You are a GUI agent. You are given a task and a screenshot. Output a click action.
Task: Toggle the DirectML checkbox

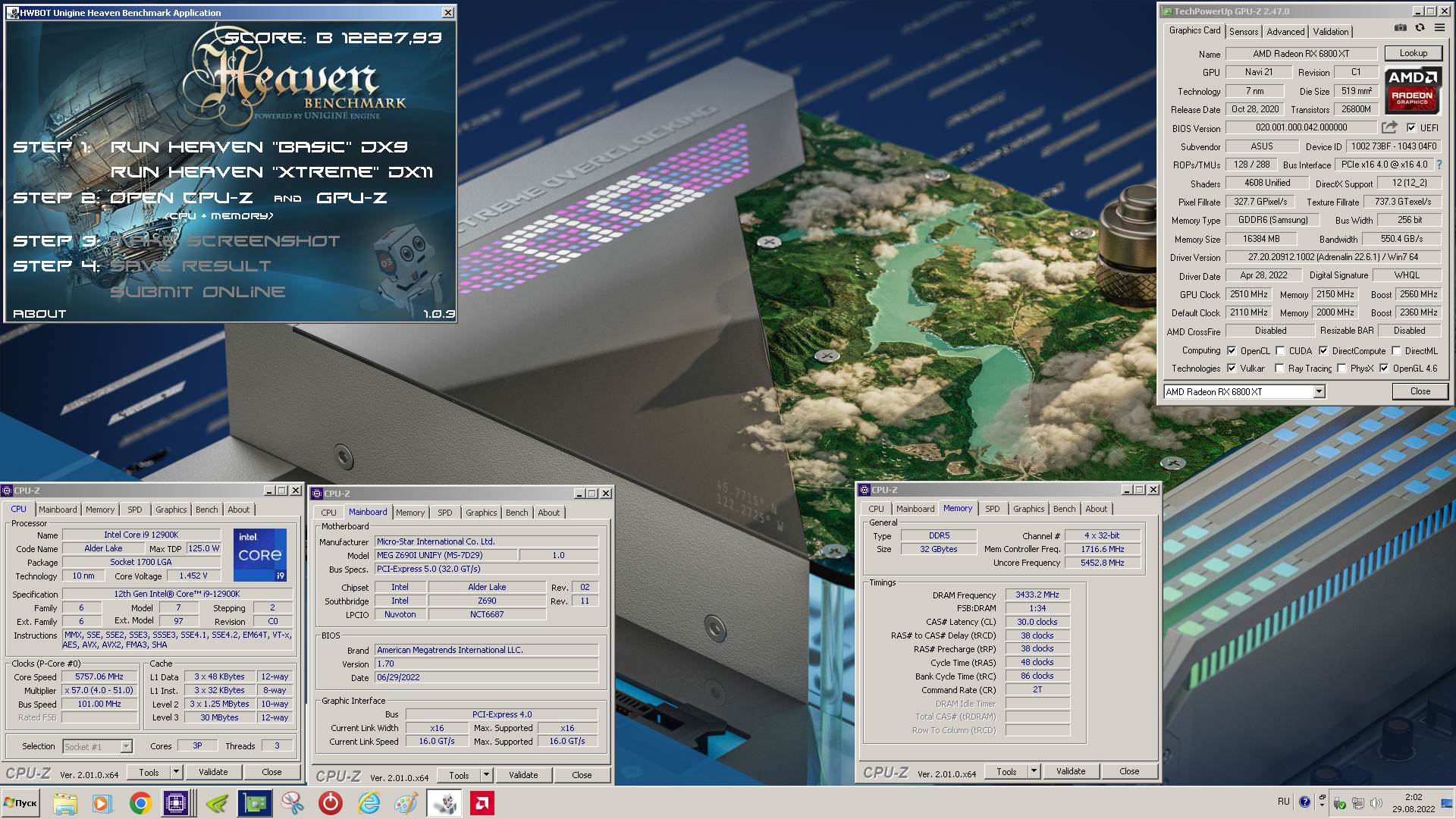[1396, 350]
